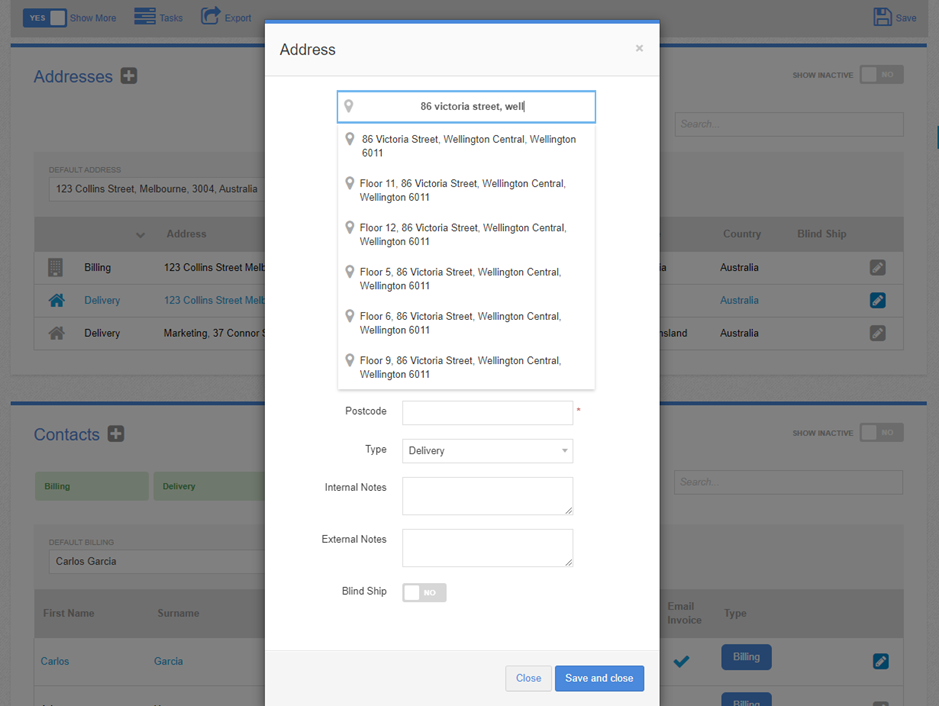The height and width of the screenshot is (706, 939).
Task: Select the Billing contacts filter tab
Action: point(92,486)
